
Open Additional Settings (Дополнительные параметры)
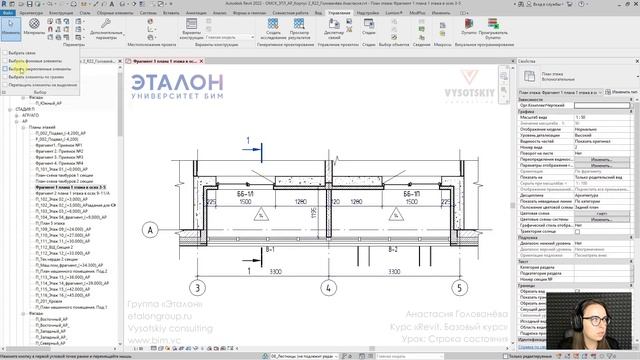[x=106, y=29]
